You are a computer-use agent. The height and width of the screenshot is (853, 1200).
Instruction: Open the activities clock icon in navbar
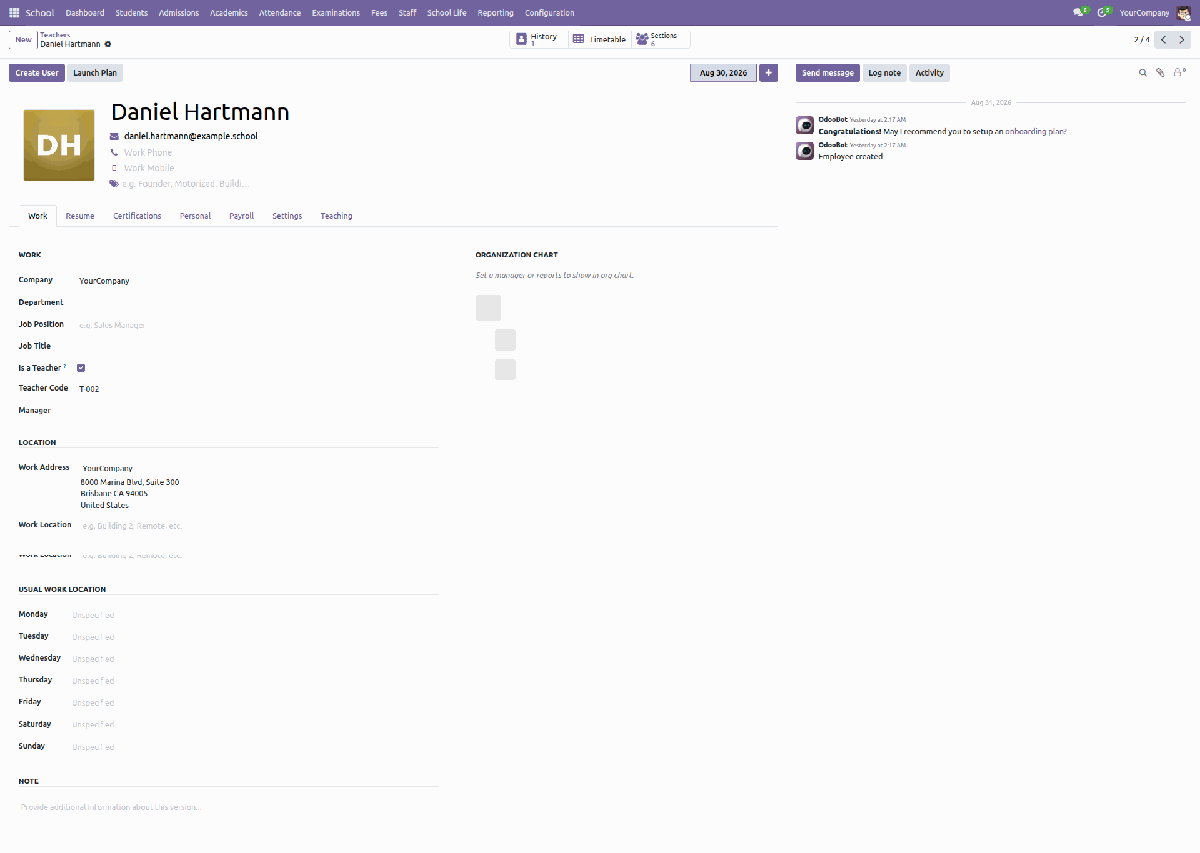pos(1104,13)
